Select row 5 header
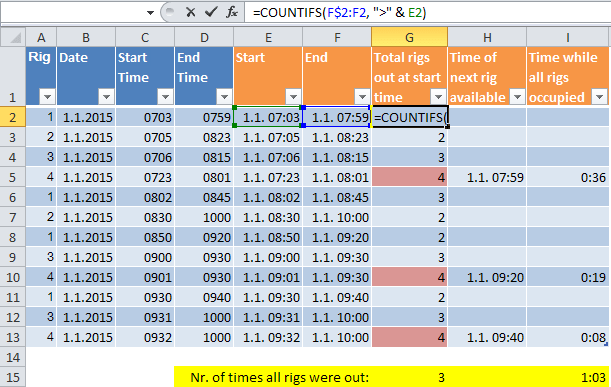Screen dimensions: 611x387 [13, 177]
